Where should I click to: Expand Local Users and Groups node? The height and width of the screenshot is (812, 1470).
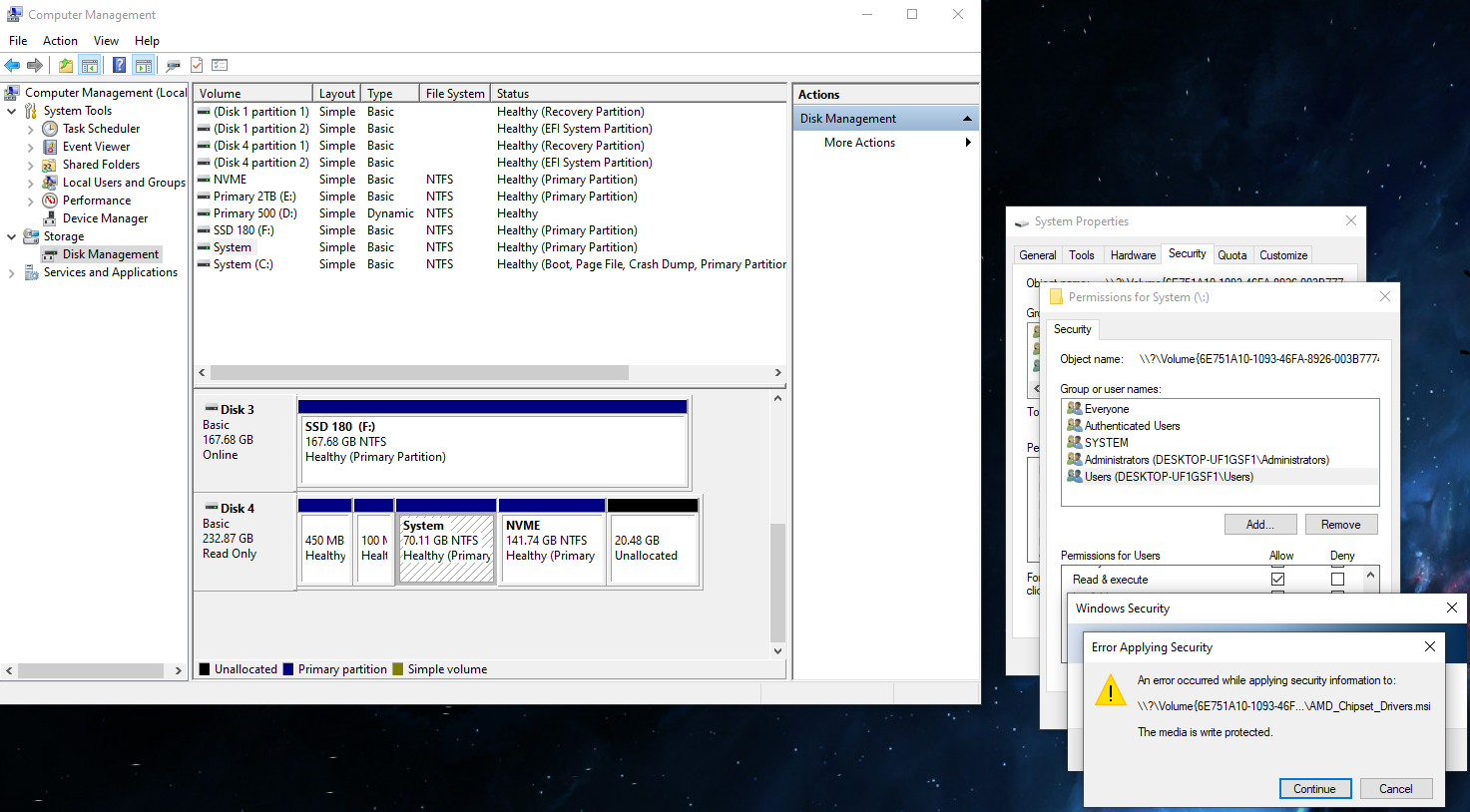tap(30, 183)
